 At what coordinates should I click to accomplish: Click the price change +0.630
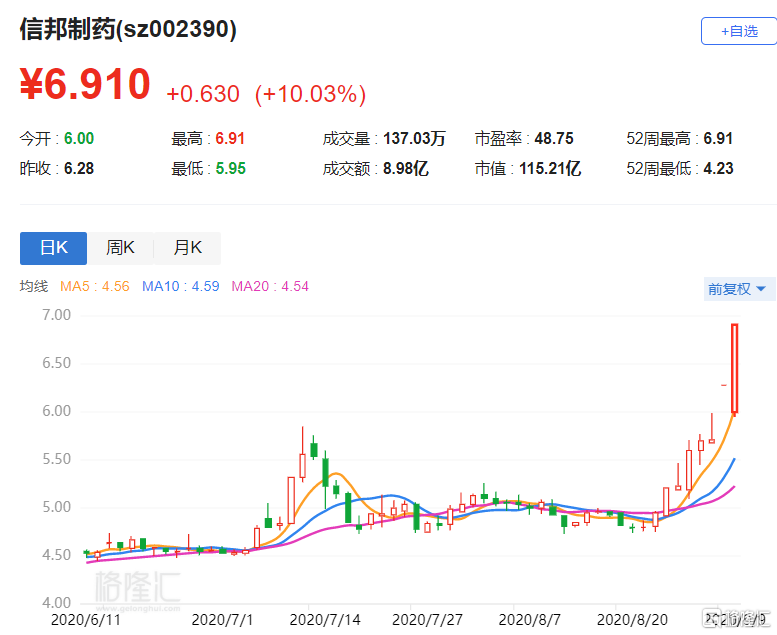[x=203, y=94]
